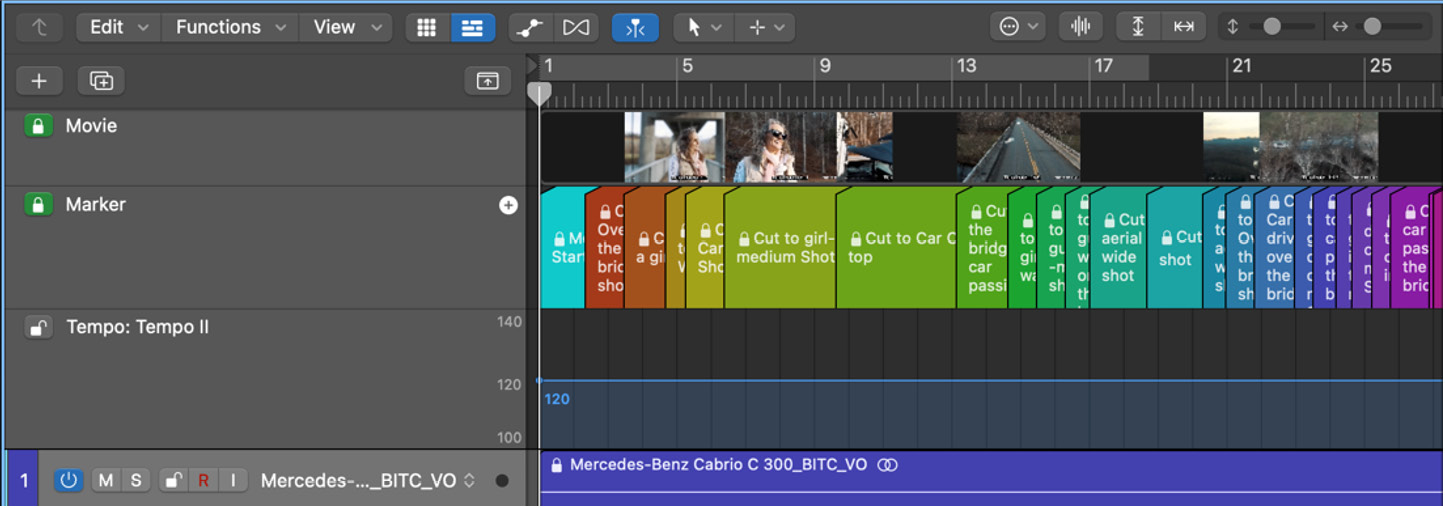Toggle the catch playhead button
The height and width of the screenshot is (508, 1445).
point(635,28)
